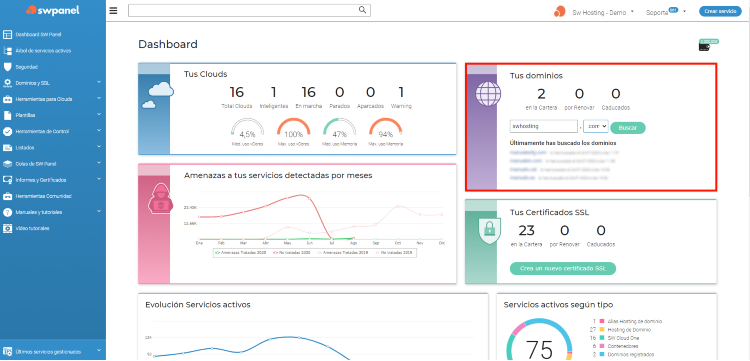Click the Herramientas de Control checkmark icon

pos(7,131)
